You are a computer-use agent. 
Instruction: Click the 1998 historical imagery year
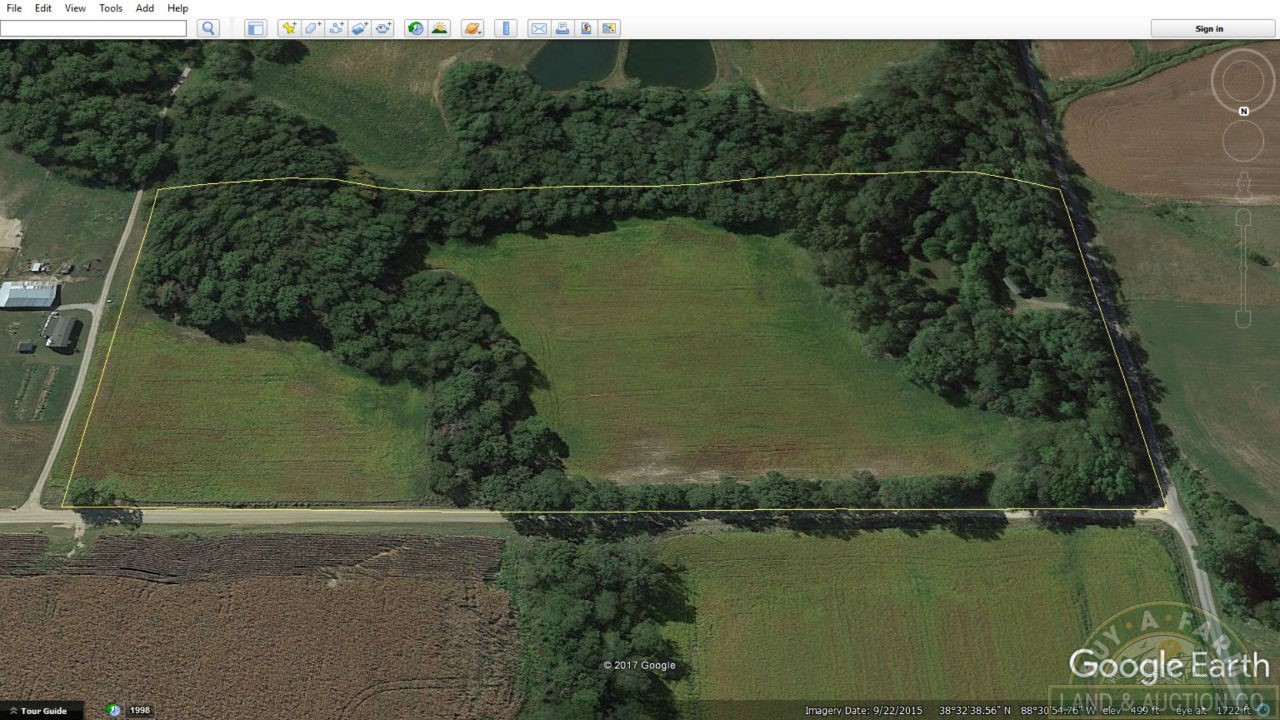coord(139,710)
